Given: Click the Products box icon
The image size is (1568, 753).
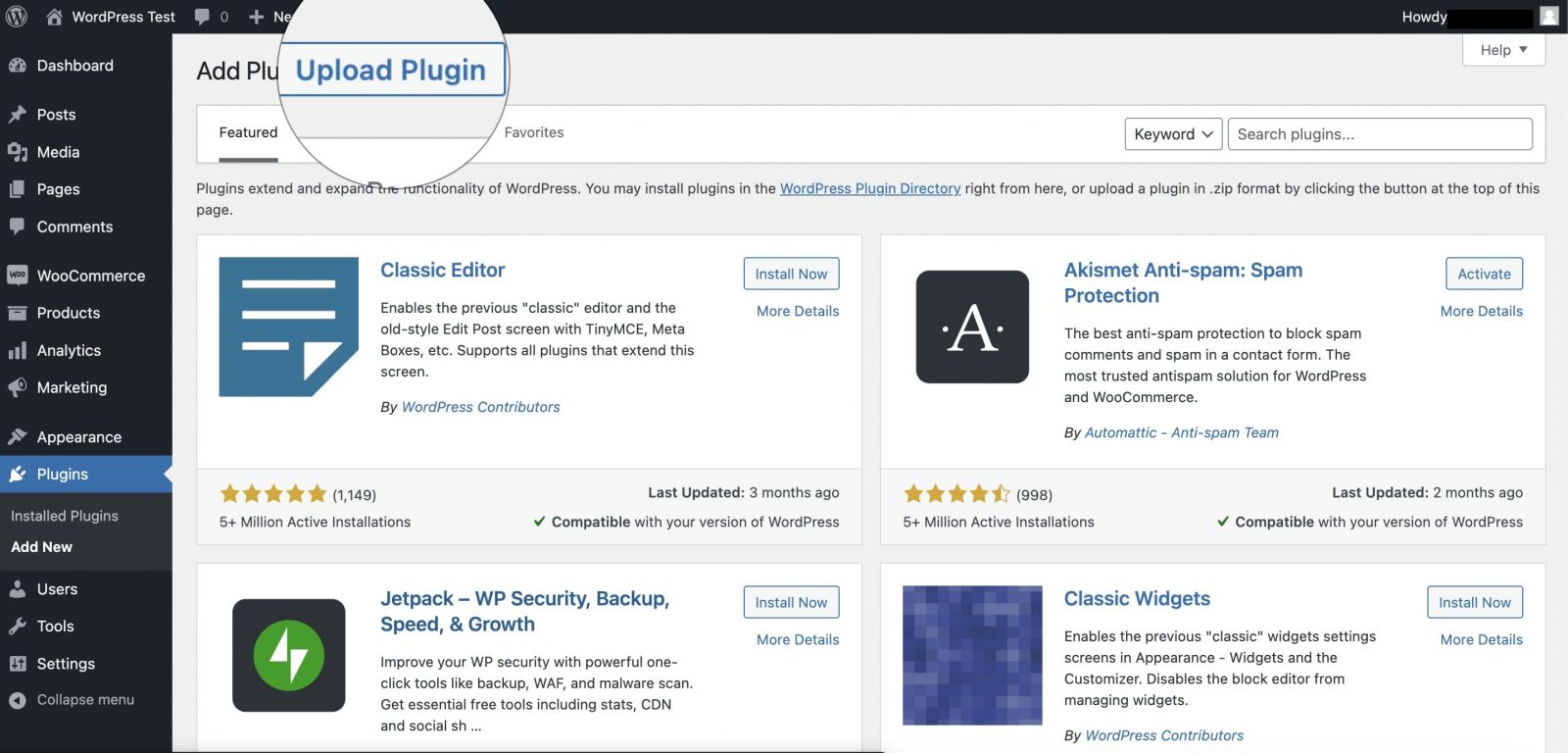Looking at the screenshot, I should [17, 313].
